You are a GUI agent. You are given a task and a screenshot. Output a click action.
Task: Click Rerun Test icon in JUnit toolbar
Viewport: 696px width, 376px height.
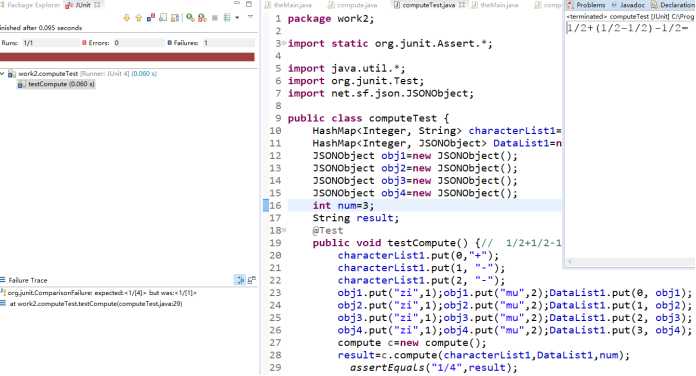[x=190, y=18]
